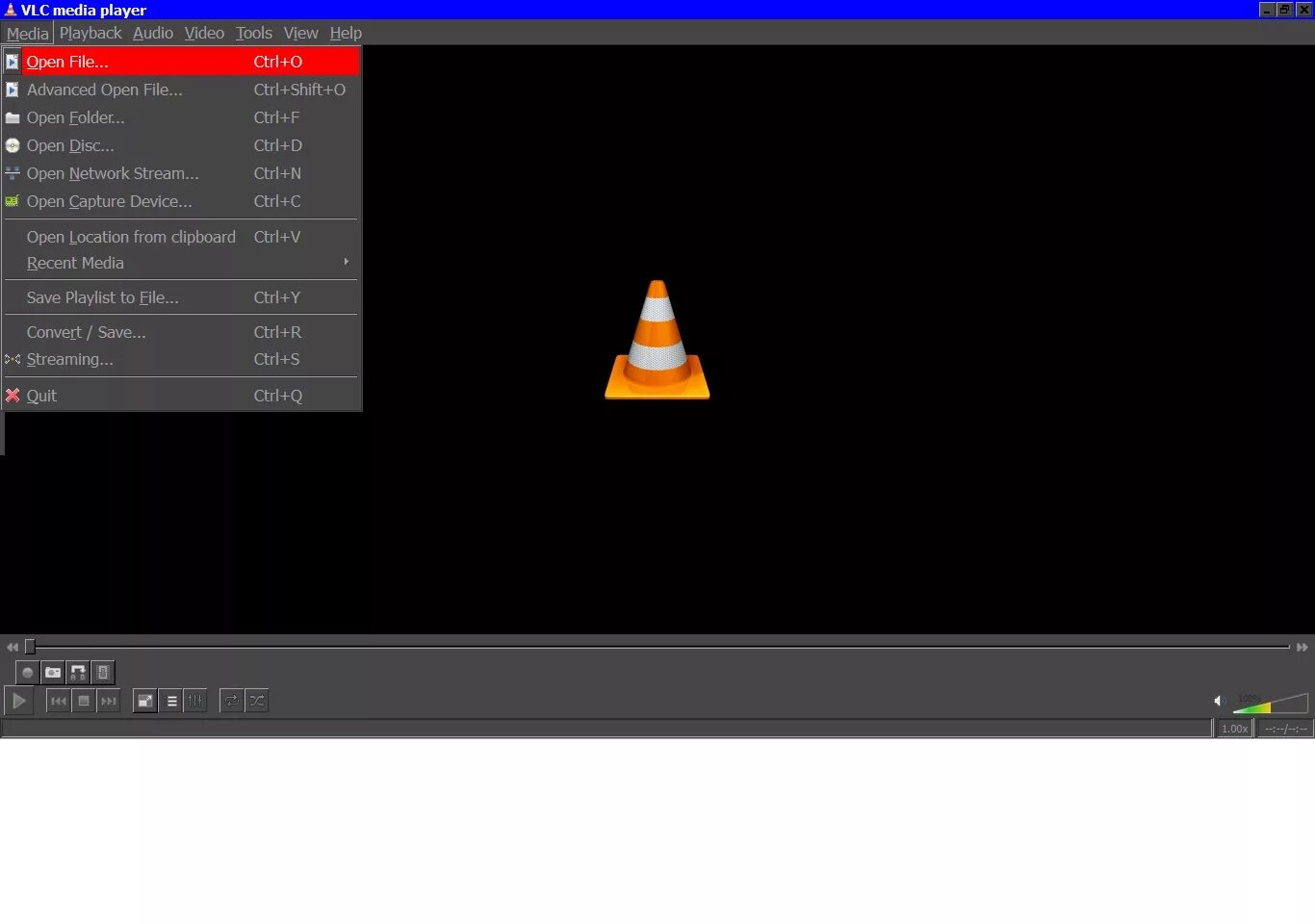Click the status bar message area
This screenshot has height=924, width=1315.
coord(606,729)
